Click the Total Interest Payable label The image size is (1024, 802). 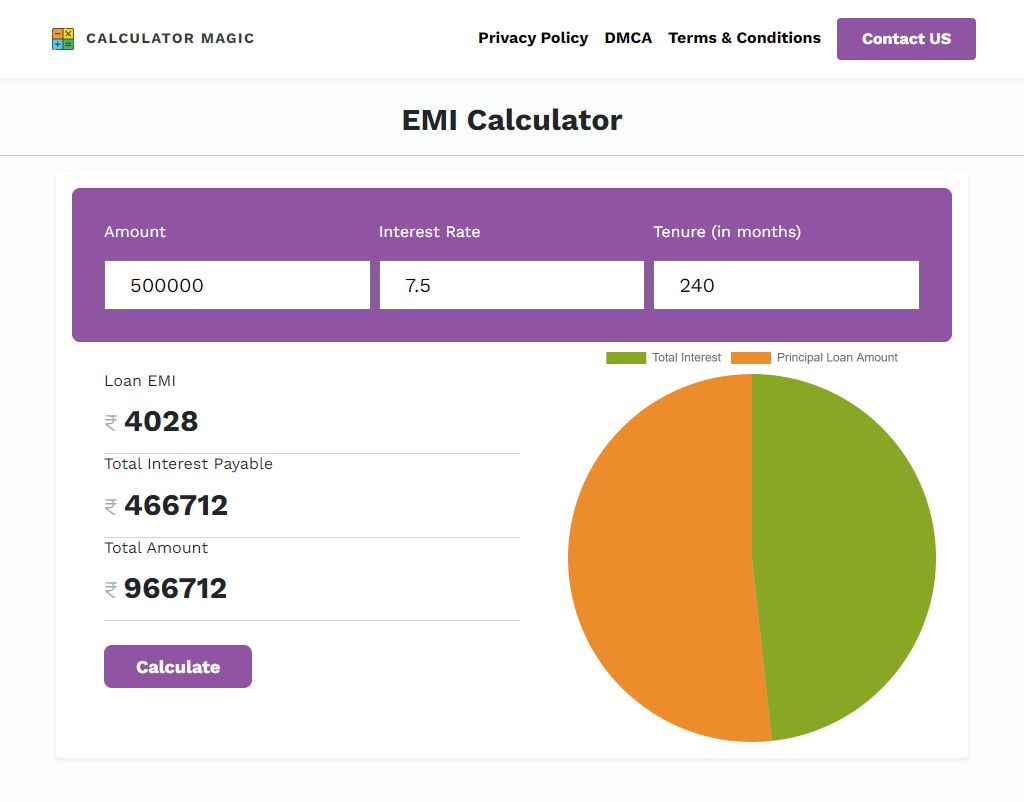click(189, 464)
